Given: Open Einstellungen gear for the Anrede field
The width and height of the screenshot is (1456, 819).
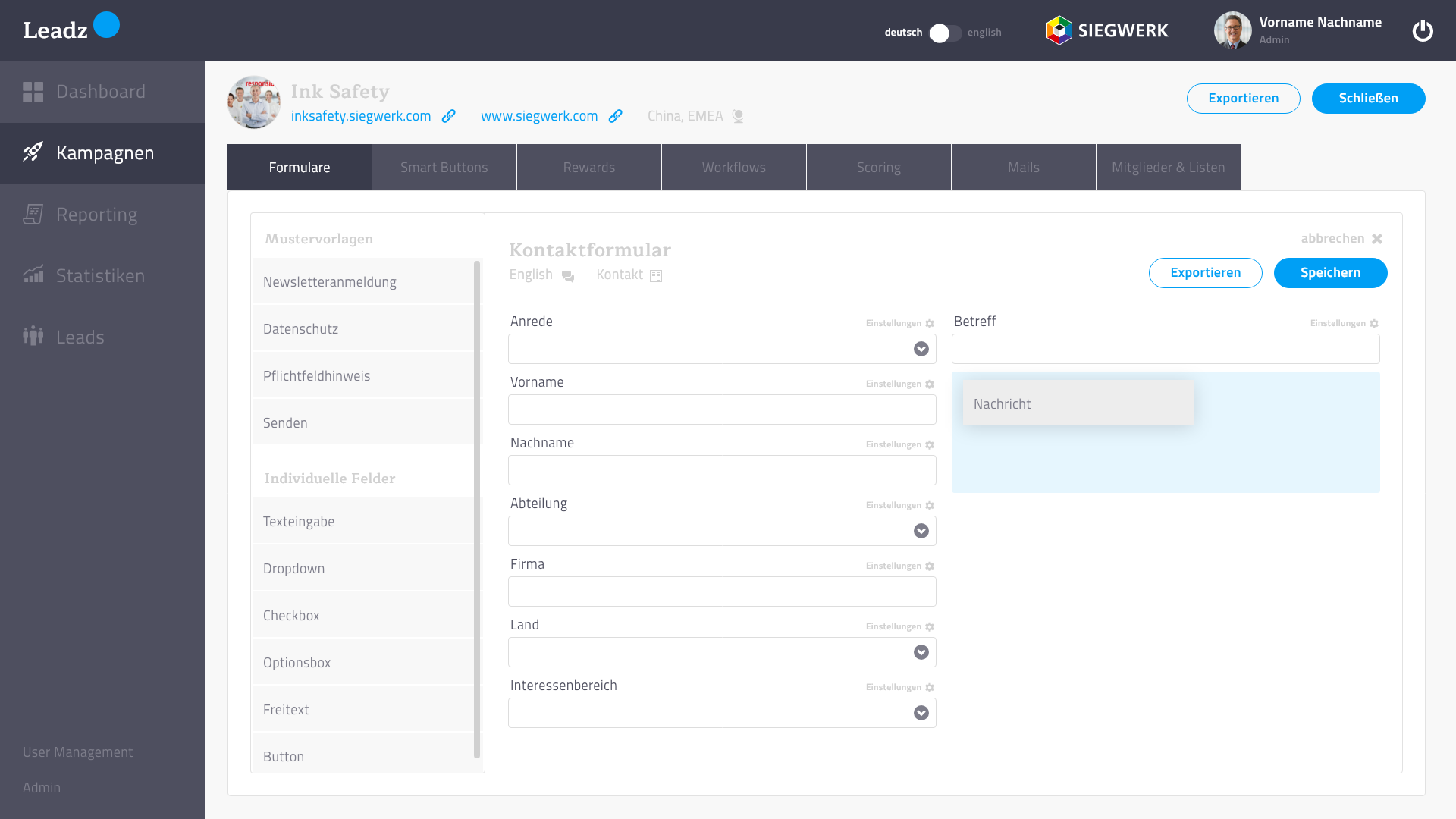Looking at the screenshot, I should 930,324.
